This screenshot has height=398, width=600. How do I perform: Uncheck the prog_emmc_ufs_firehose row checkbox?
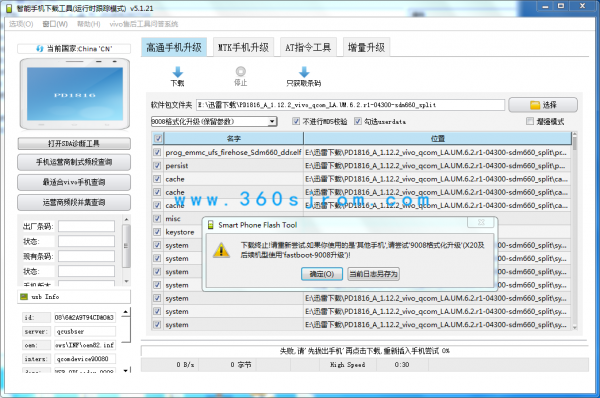(x=157, y=152)
